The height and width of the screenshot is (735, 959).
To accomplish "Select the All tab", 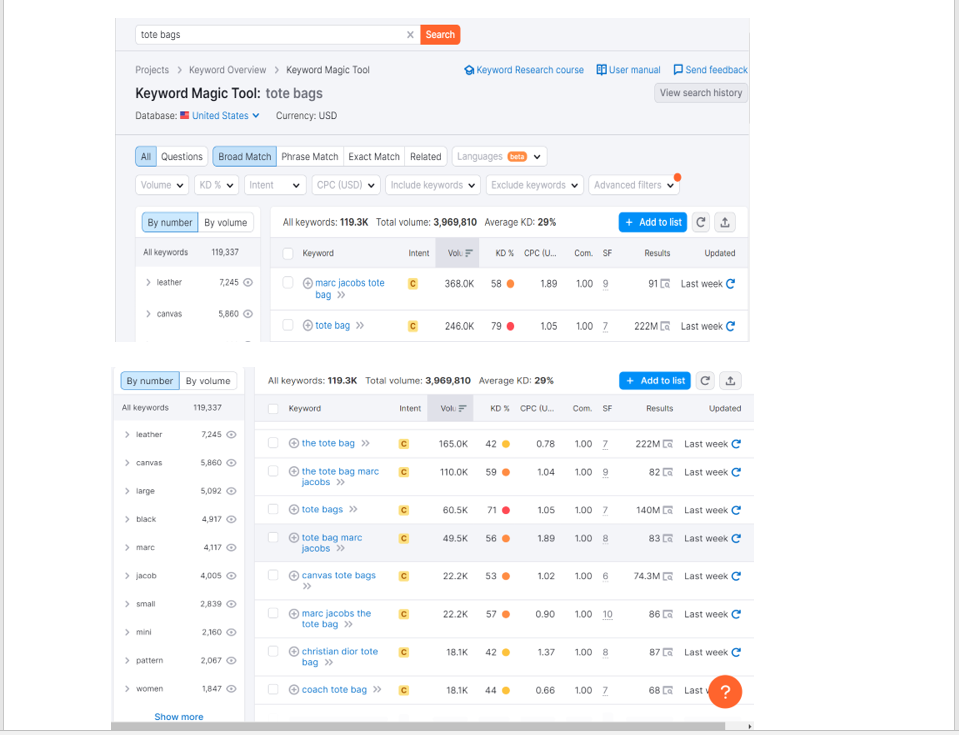I will coord(146,157).
